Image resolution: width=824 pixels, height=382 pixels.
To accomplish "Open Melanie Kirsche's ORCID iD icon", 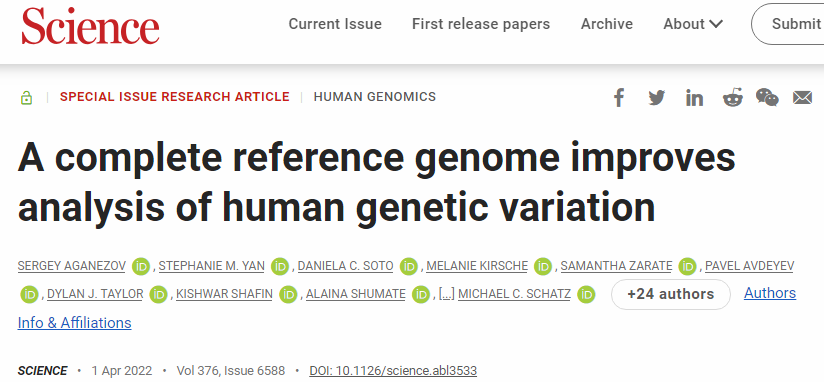I will pos(543,266).
